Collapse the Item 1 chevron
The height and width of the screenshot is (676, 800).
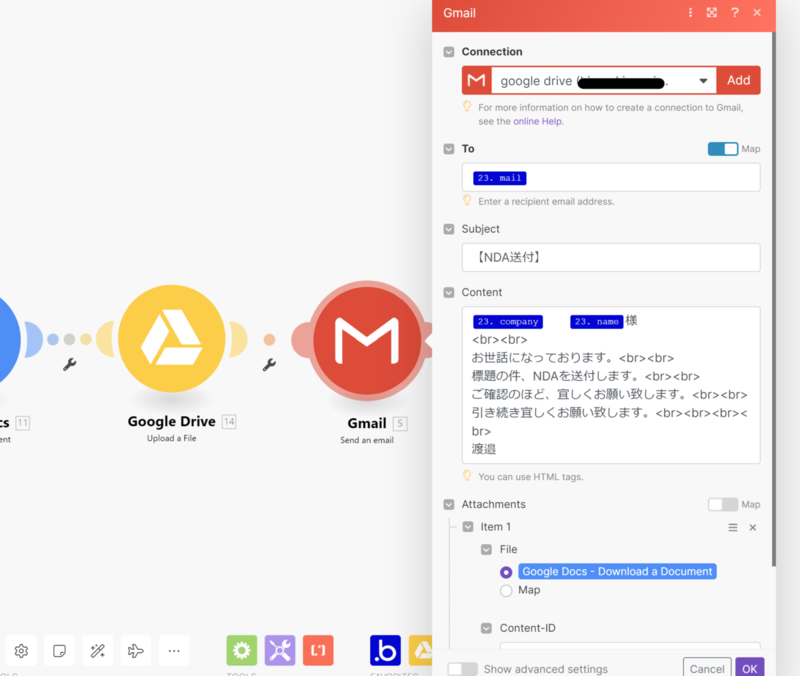click(x=468, y=527)
